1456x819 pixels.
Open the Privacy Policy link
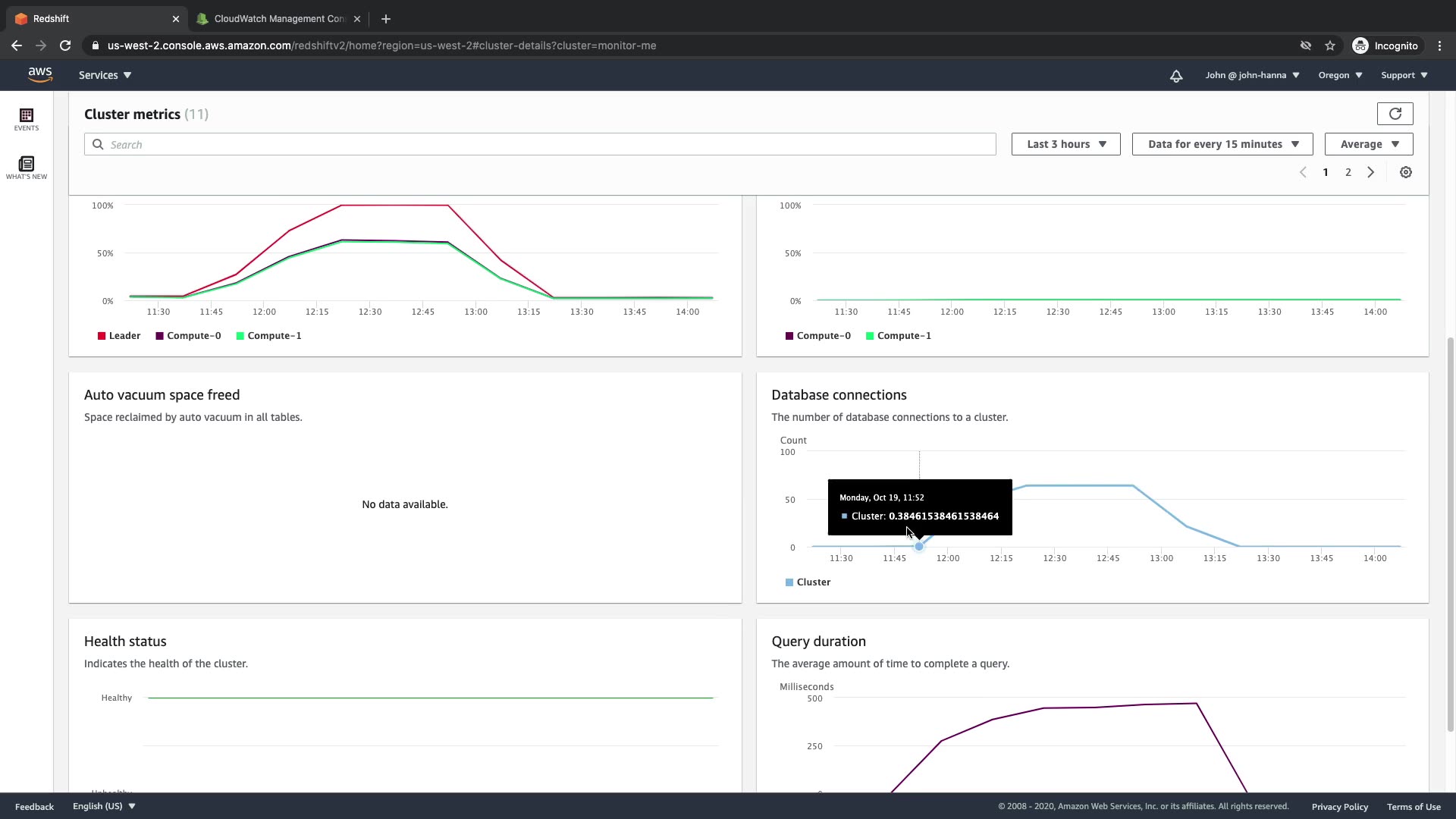click(x=1339, y=807)
